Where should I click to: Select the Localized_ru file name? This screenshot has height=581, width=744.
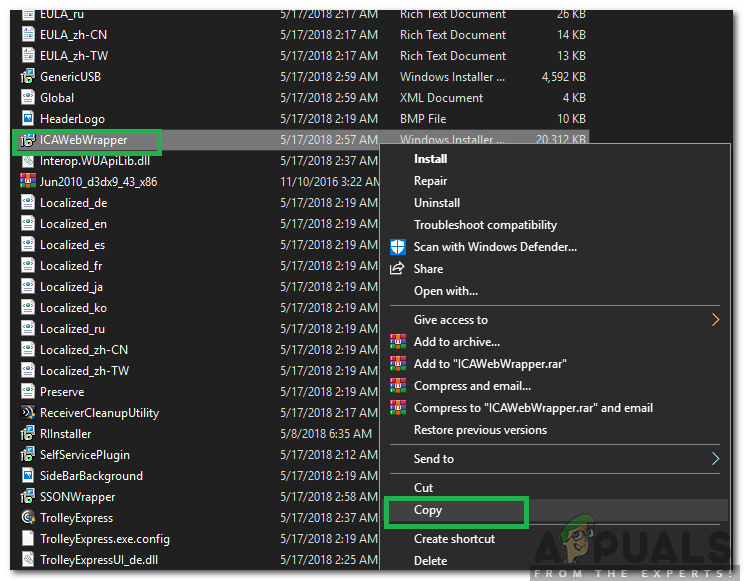(72, 329)
